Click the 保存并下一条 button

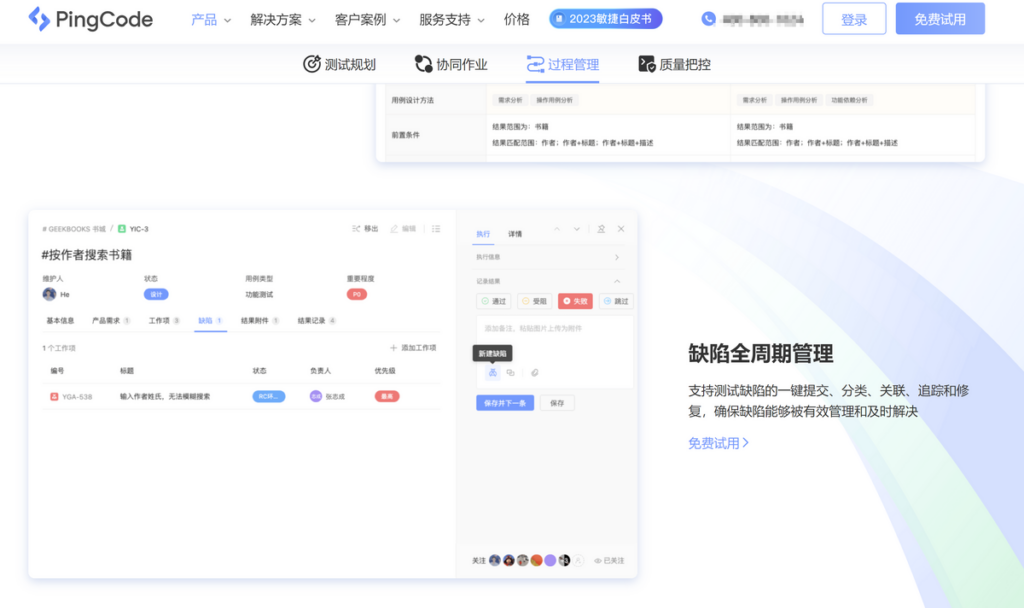click(x=505, y=403)
